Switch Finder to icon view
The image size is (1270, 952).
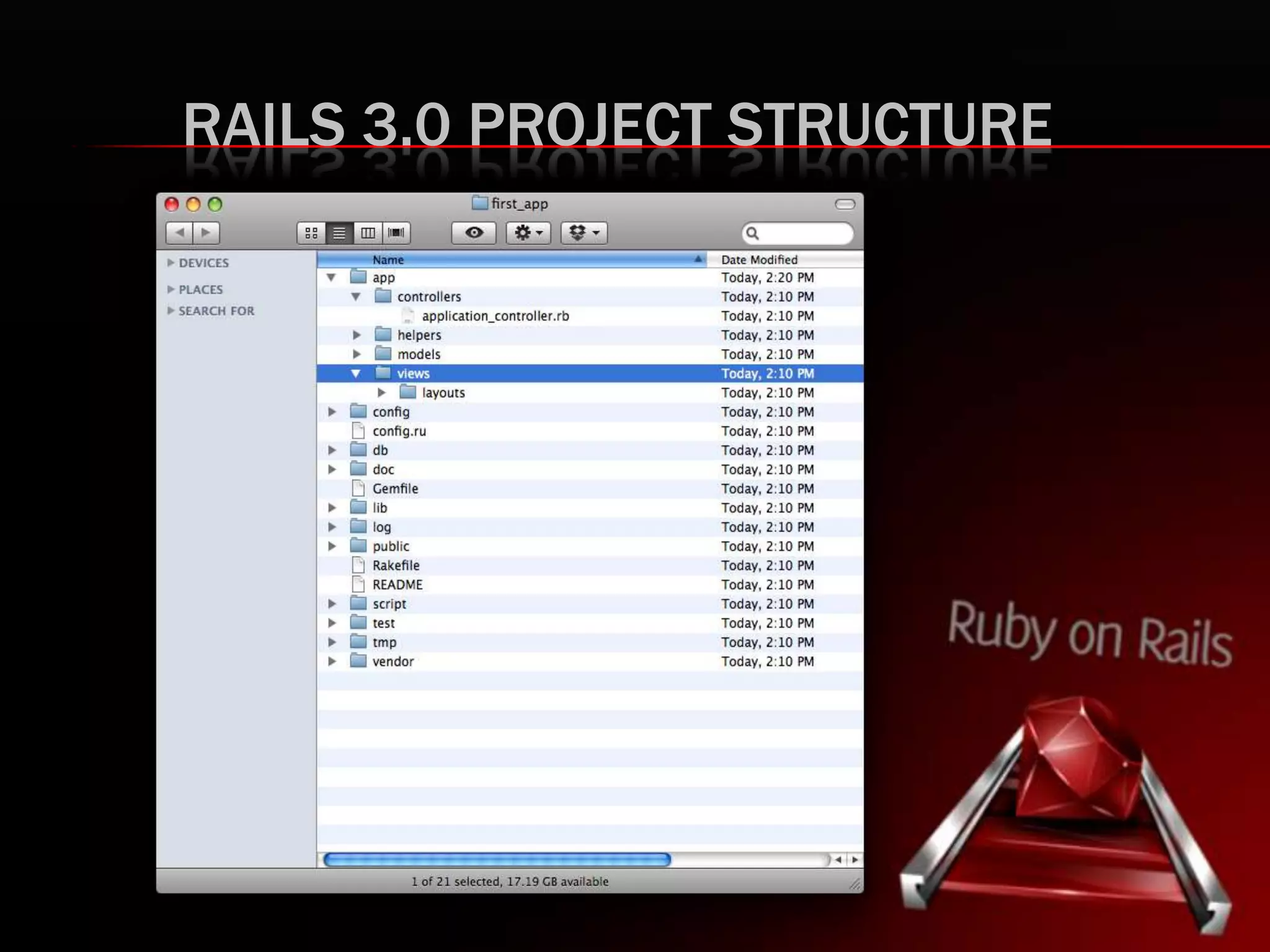[x=311, y=233]
